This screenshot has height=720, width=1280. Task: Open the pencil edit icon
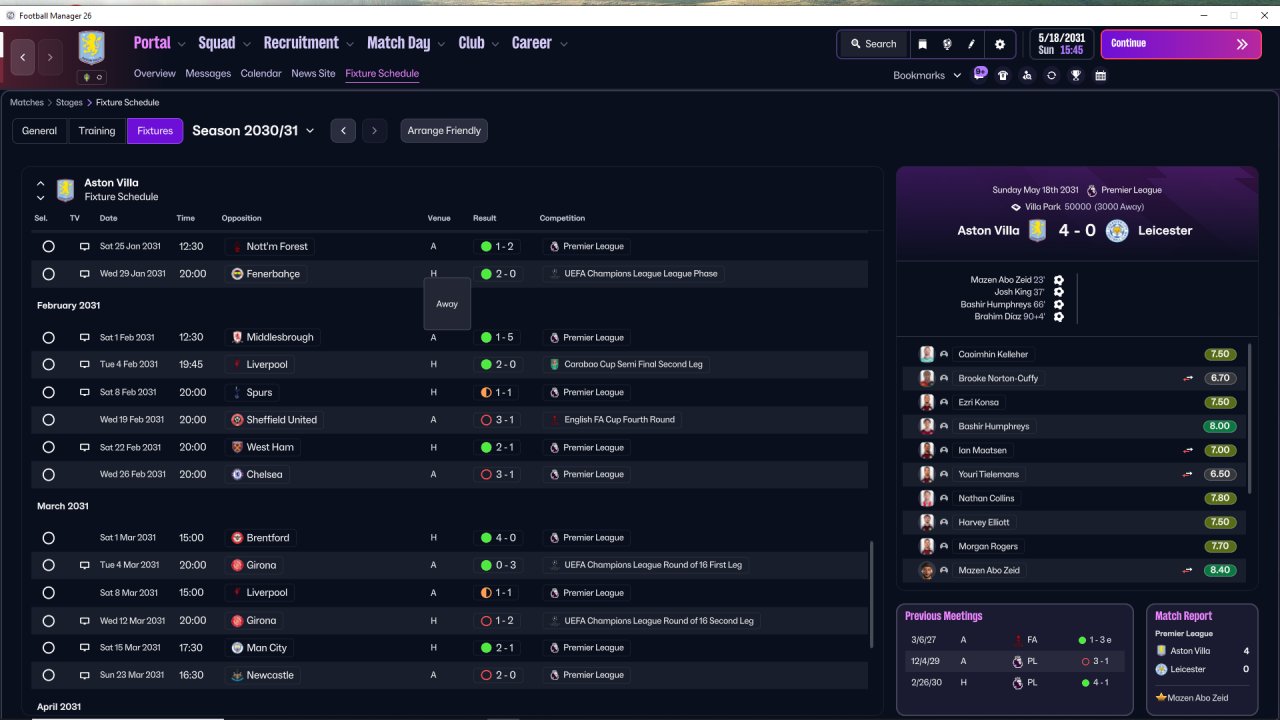(x=972, y=44)
